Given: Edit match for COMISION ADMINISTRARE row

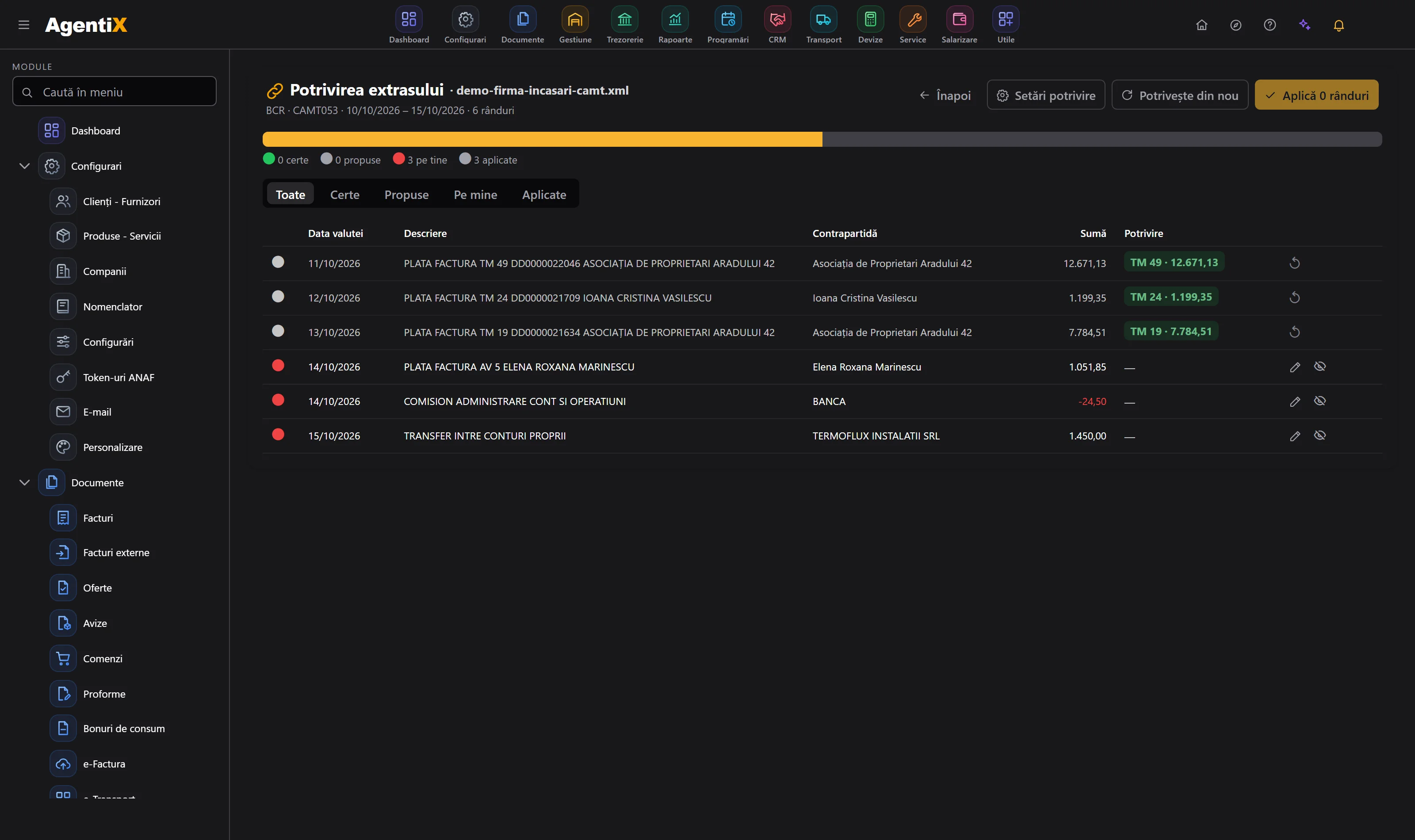Looking at the screenshot, I should coord(1294,401).
